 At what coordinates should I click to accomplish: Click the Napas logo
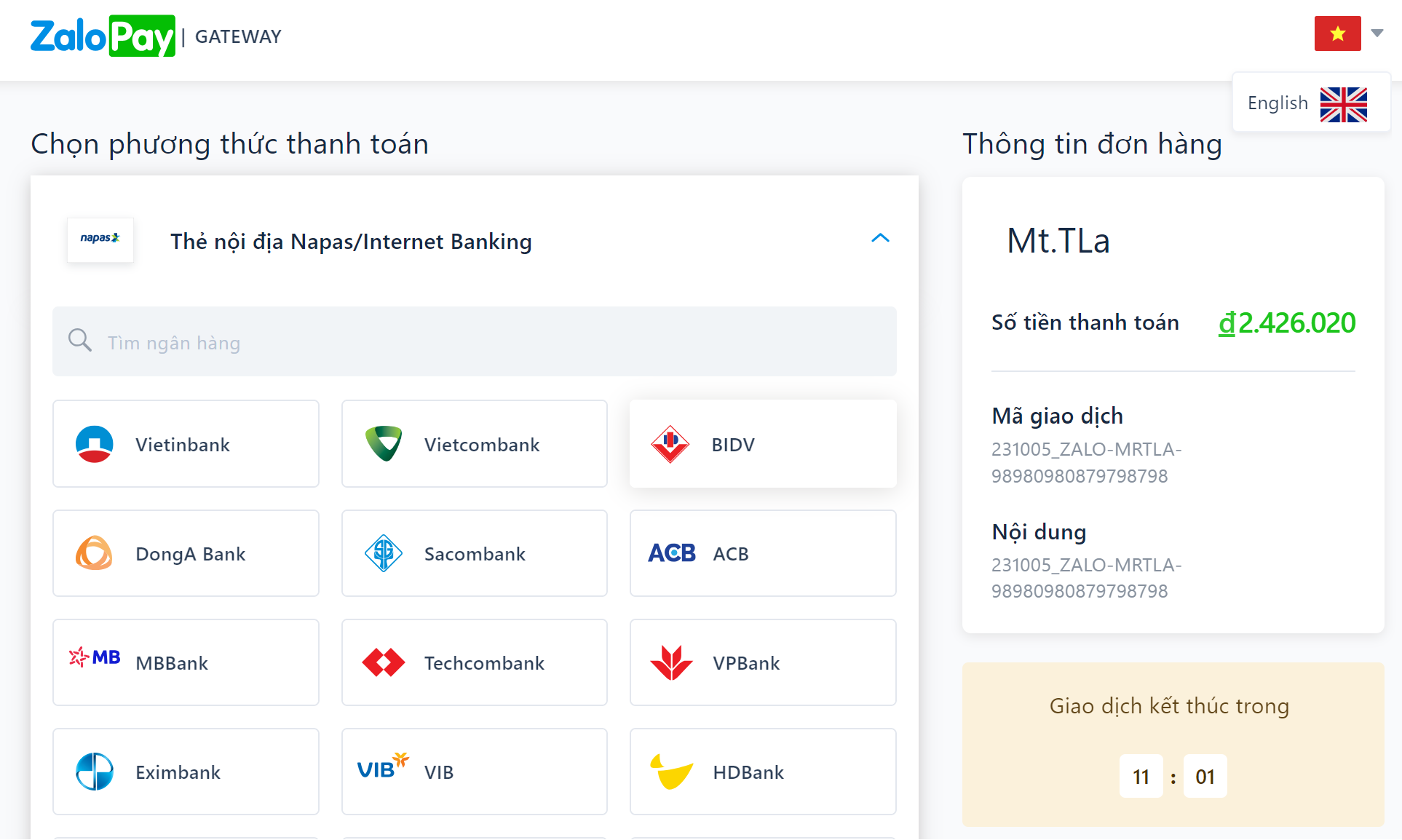coord(100,239)
